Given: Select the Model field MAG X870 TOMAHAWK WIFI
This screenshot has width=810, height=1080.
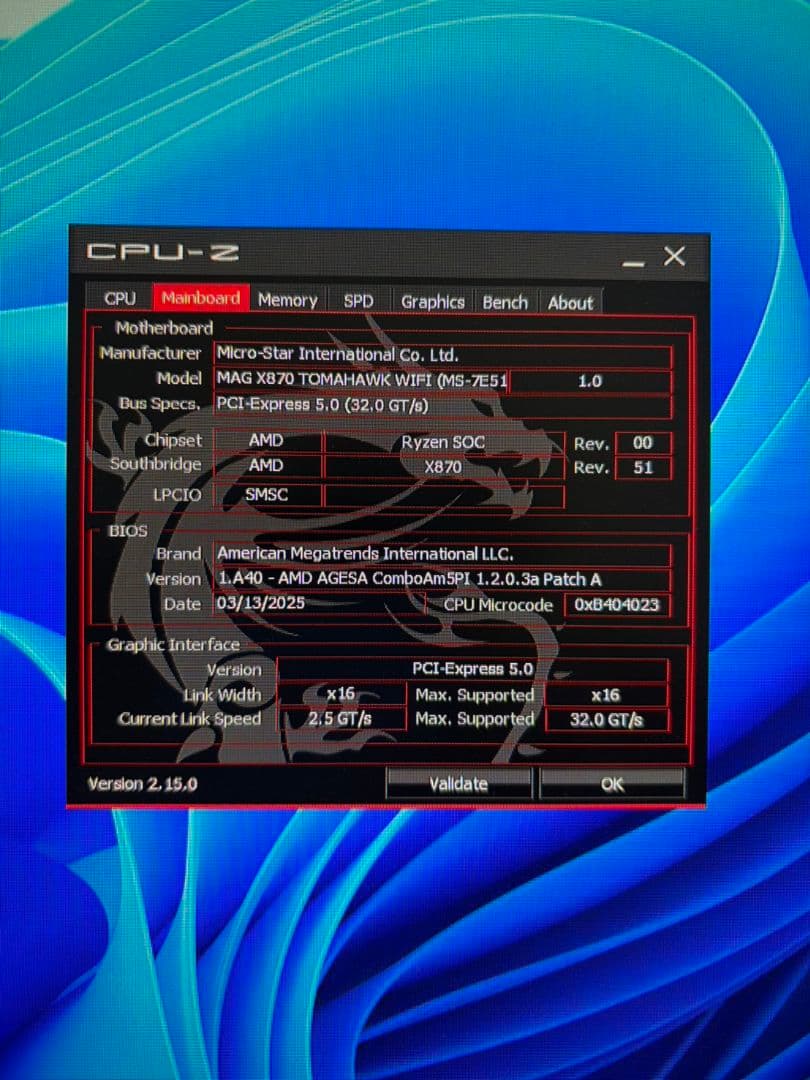Looking at the screenshot, I should pyautogui.click(x=362, y=380).
